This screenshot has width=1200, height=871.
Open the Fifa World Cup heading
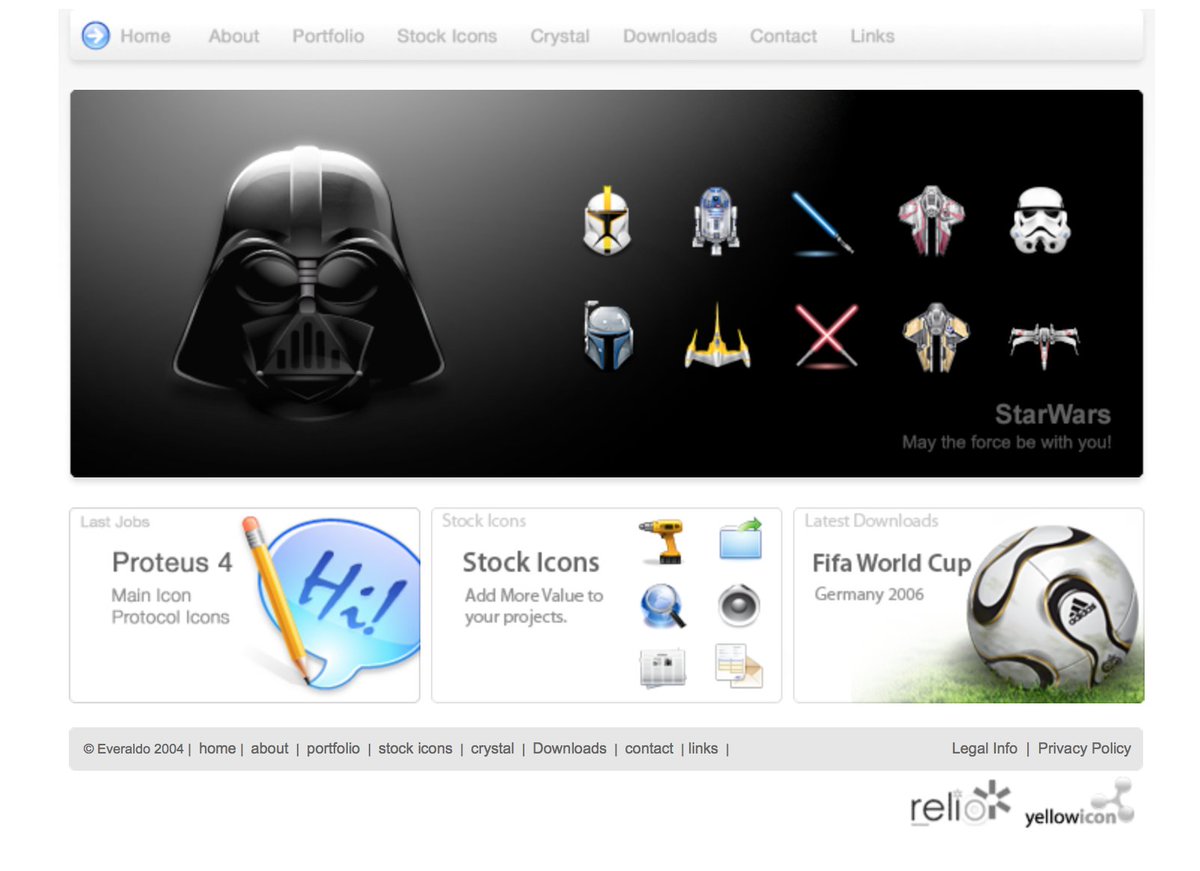click(892, 563)
